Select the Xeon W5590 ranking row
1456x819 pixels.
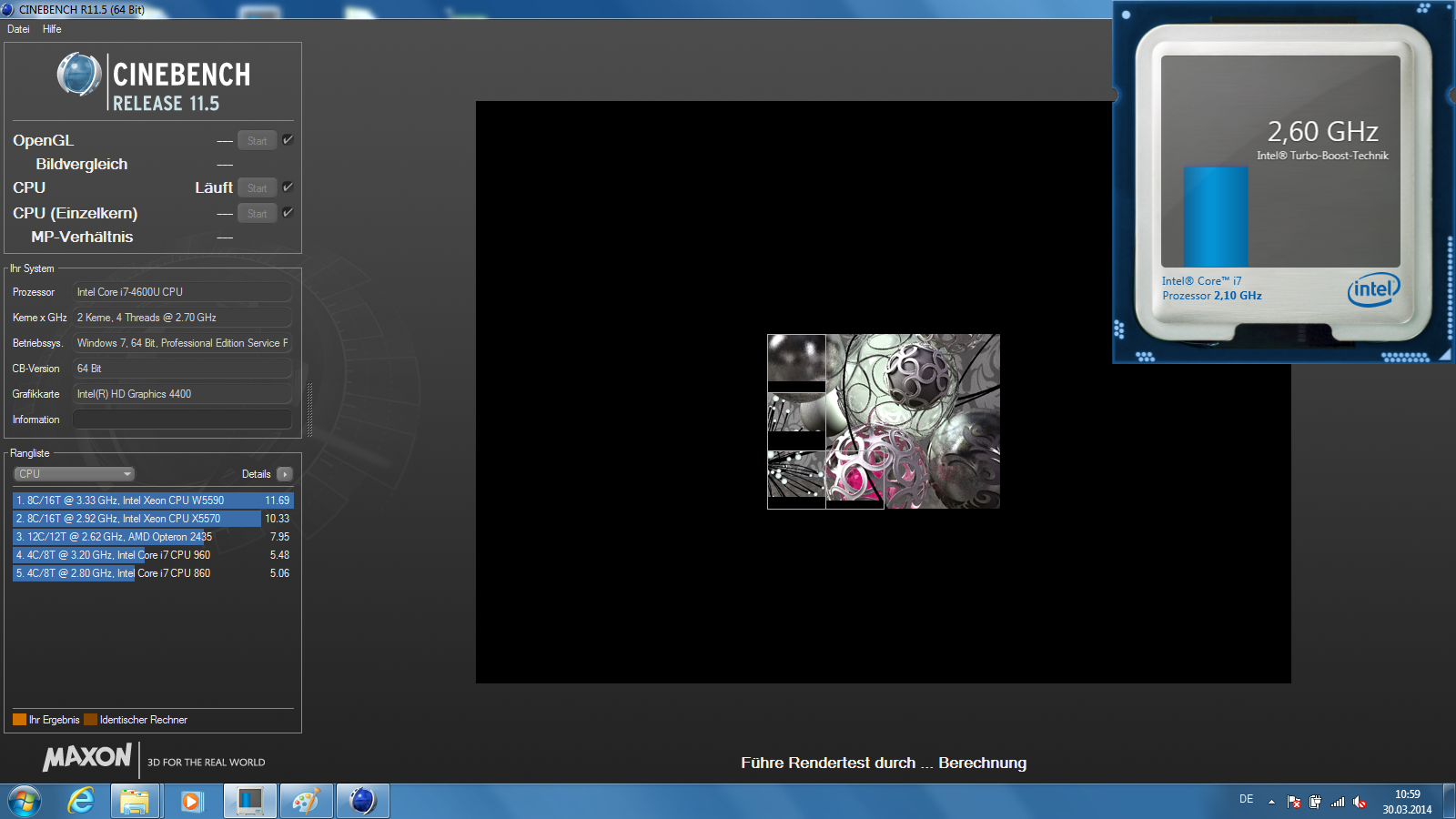pyautogui.click(x=153, y=500)
